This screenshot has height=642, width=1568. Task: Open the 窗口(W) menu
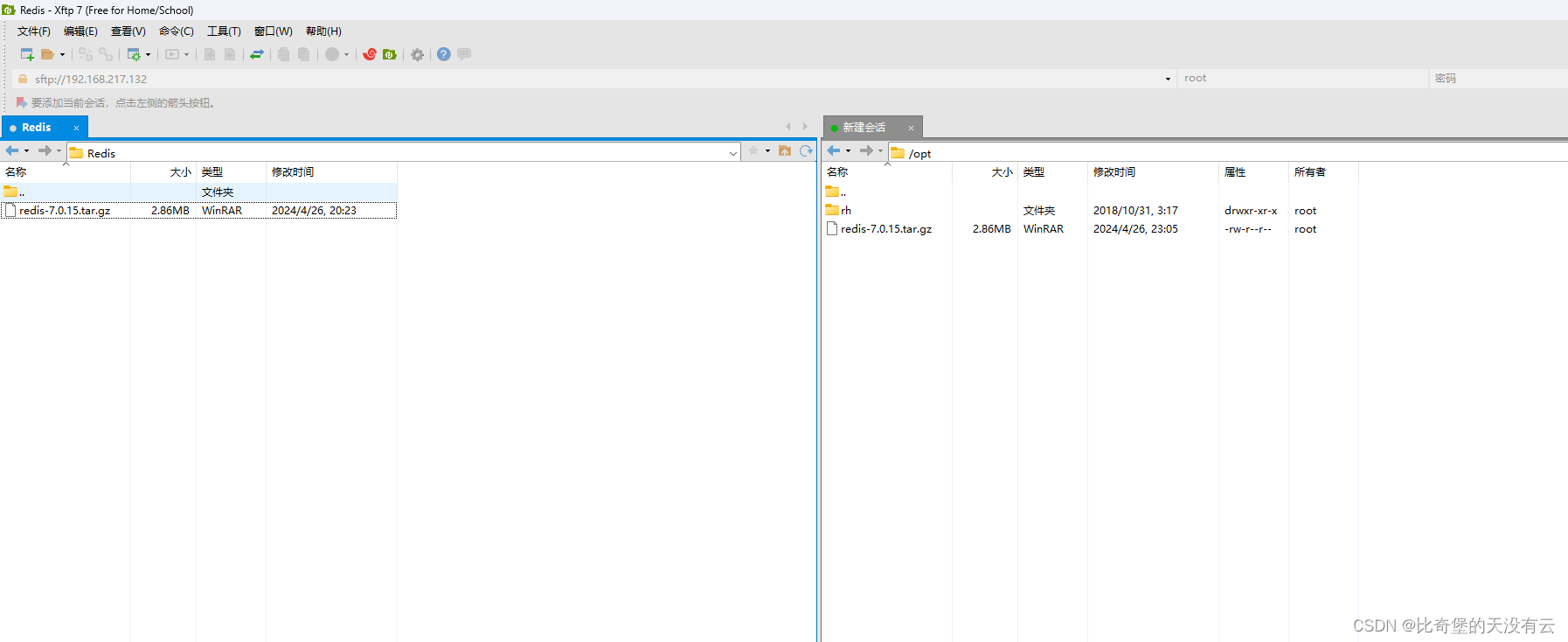click(x=273, y=31)
